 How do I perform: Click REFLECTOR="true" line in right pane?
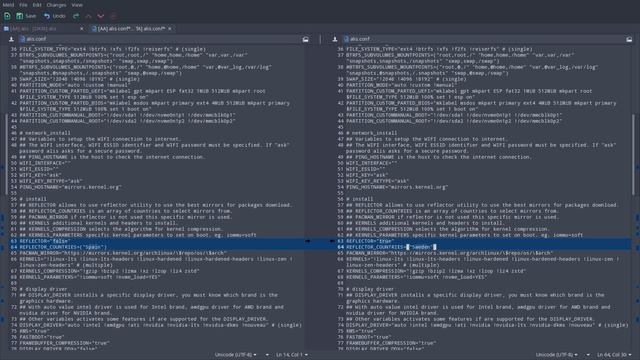pos(370,241)
